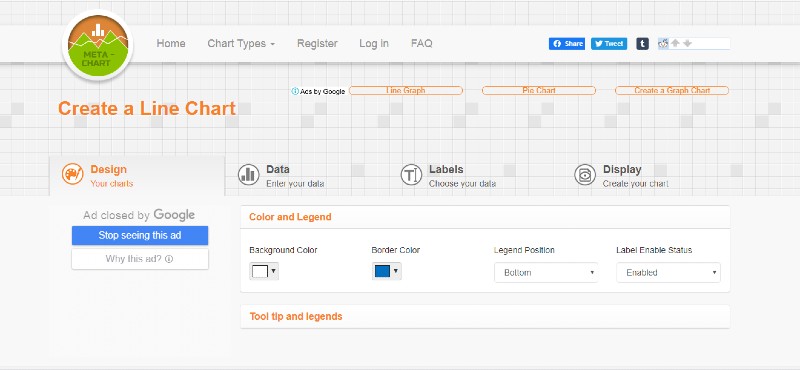Image resolution: width=800 pixels, height=370 pixels.
Task: Open the Label Enable Status dropdown
Action: coord(668,273)
